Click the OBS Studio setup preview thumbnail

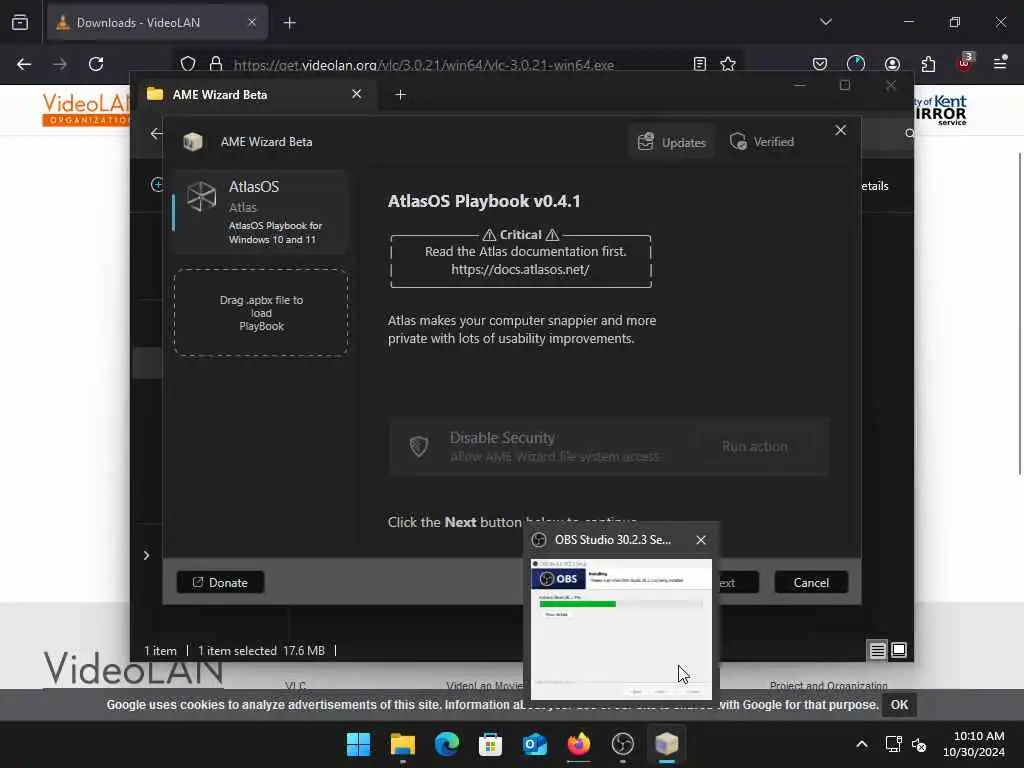pyautogui.click(x=621, y=629)
